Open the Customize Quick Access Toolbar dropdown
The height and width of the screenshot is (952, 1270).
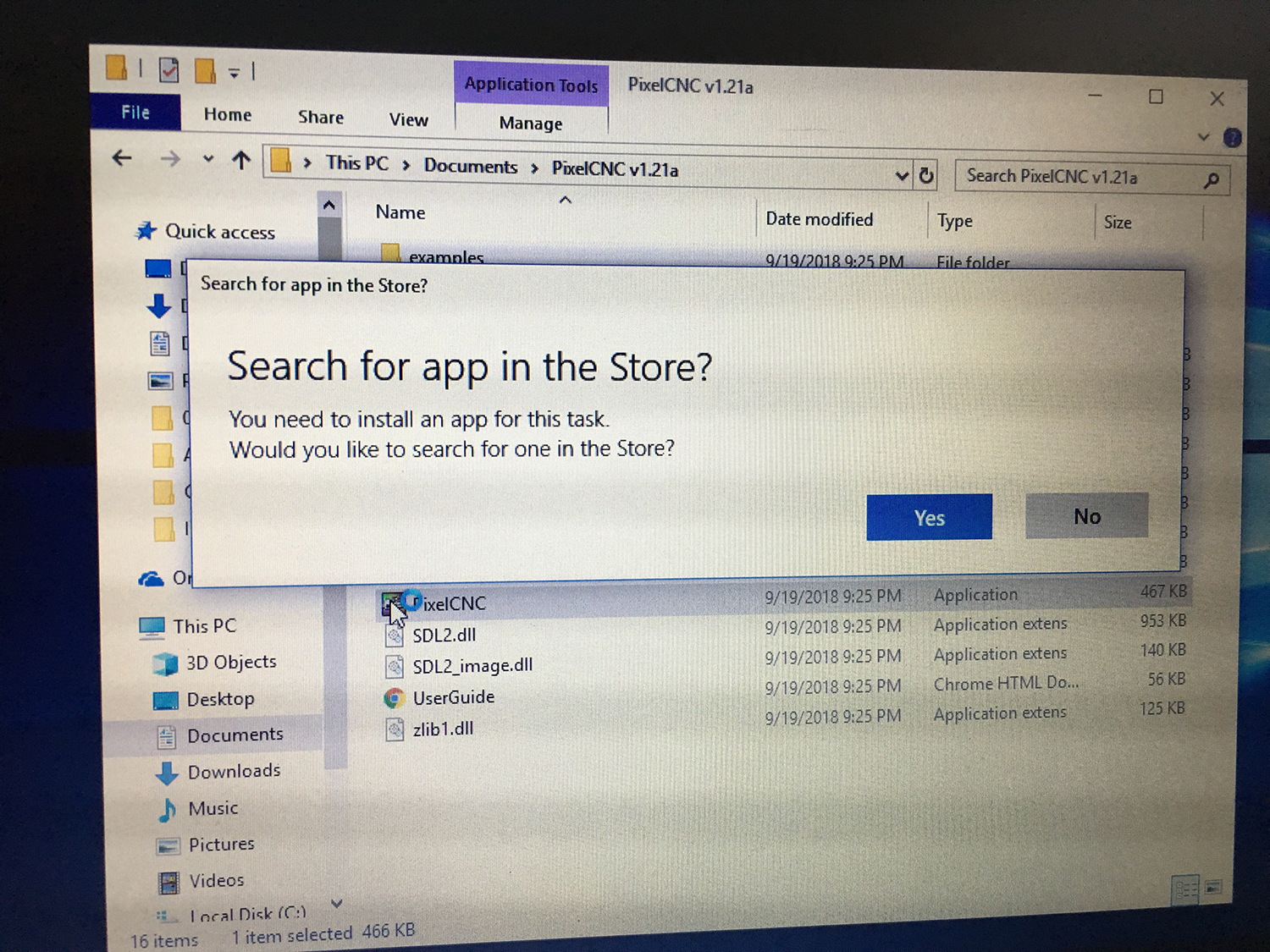pos(235,74)
